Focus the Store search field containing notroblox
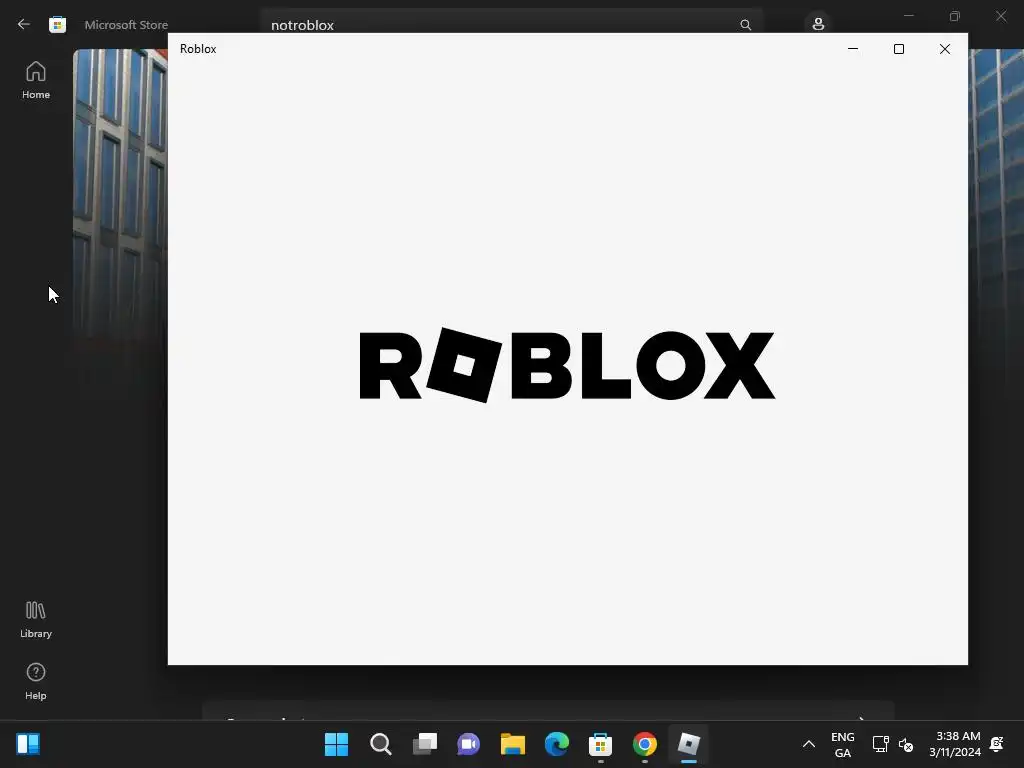The image size is (1024, 768). coord(511,25)
